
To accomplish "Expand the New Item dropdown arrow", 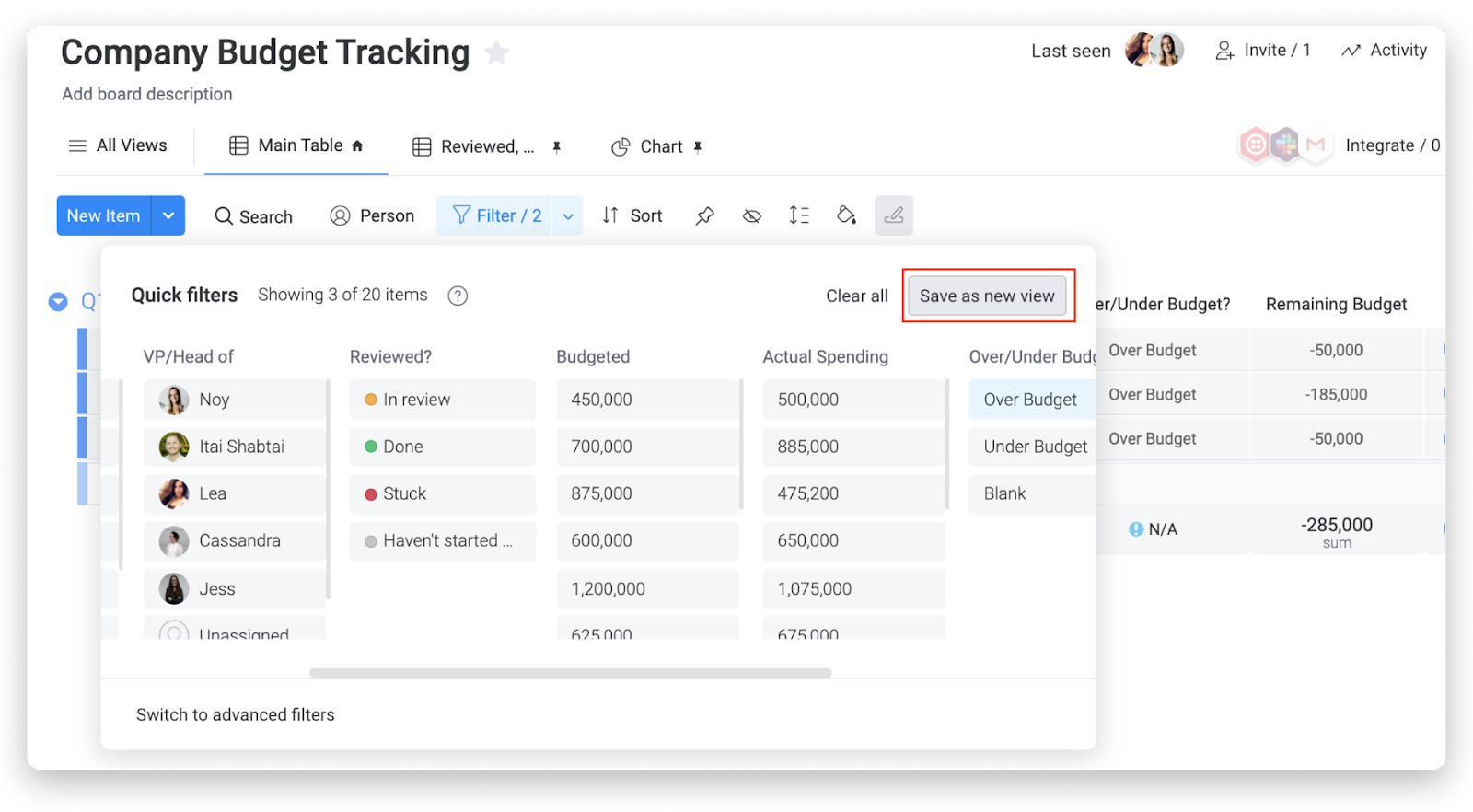I will click(168, 215).
